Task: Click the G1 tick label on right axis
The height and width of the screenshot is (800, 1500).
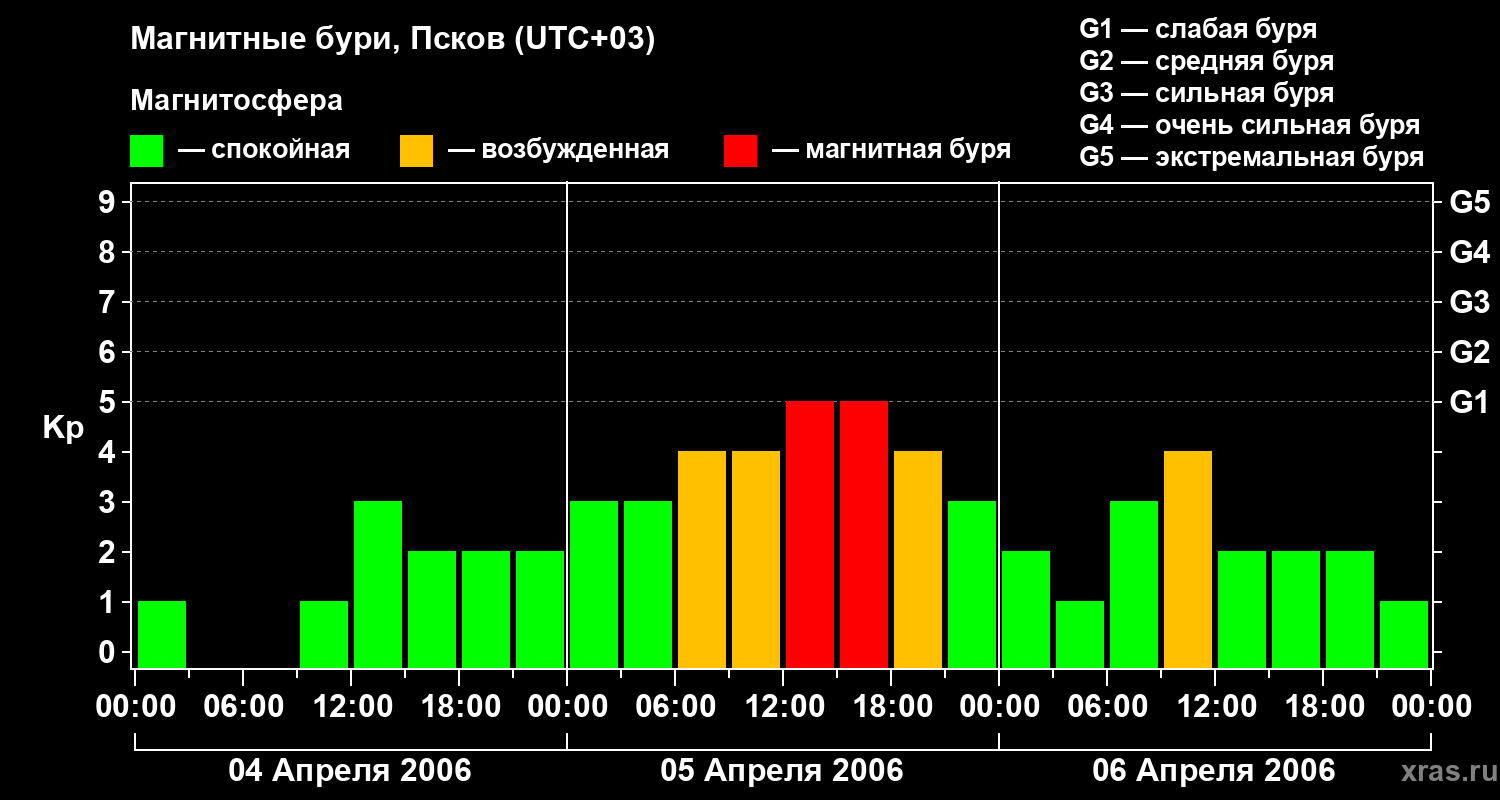Action: tap(1470, 402)
